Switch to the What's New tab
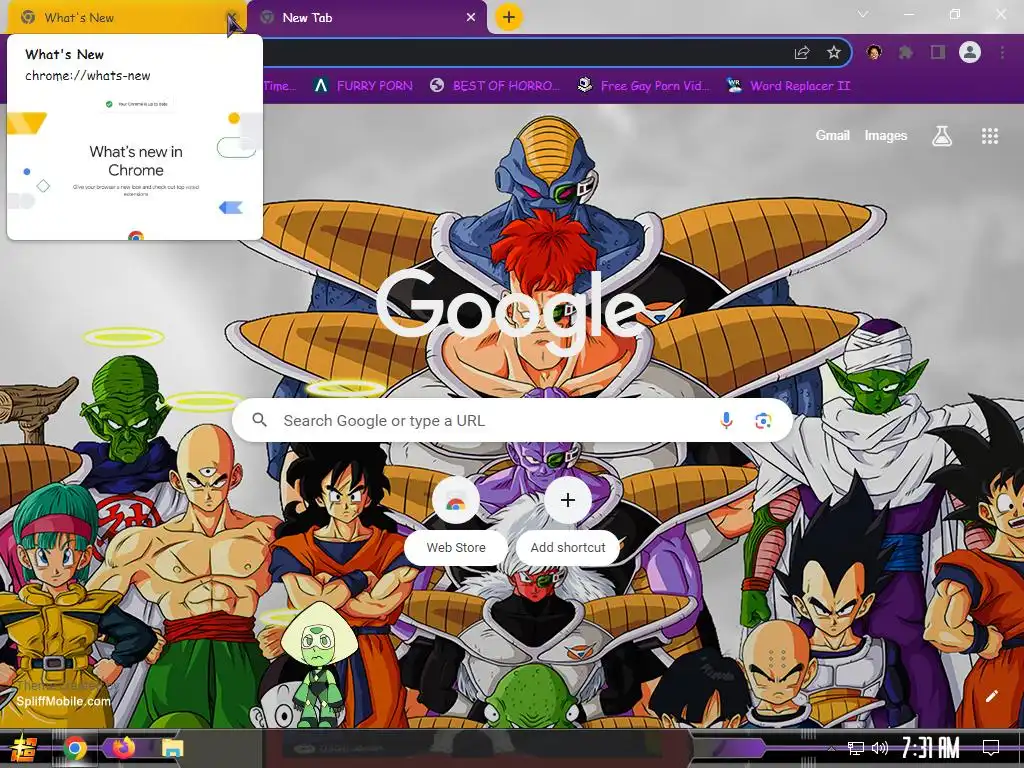The image size is (1024, 768). [x=124, y=18]
